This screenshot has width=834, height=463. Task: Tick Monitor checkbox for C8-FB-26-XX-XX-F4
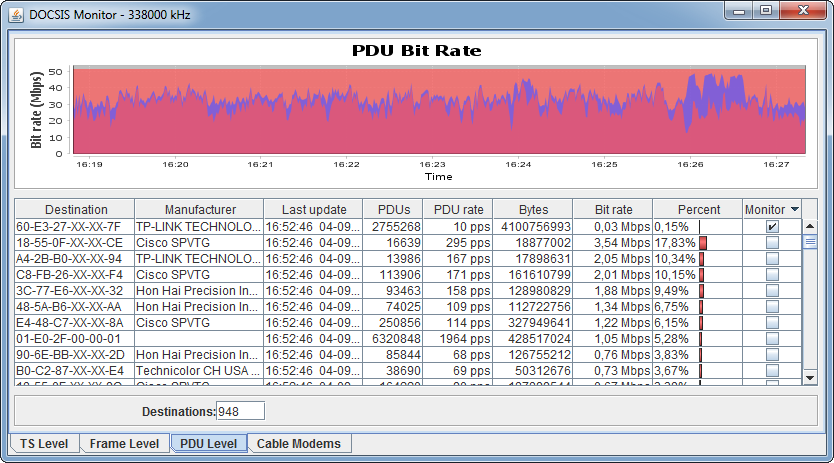click(772, 275)
